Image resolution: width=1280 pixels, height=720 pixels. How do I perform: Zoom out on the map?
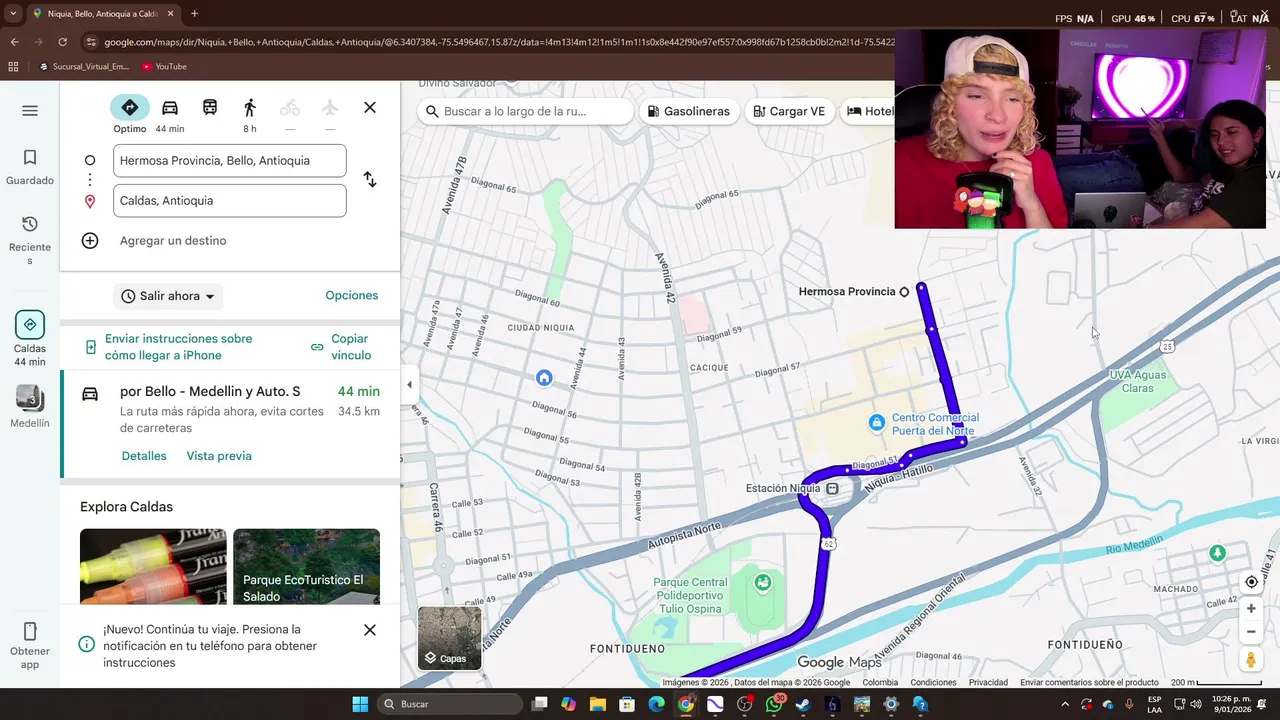tap(1251, 632)
